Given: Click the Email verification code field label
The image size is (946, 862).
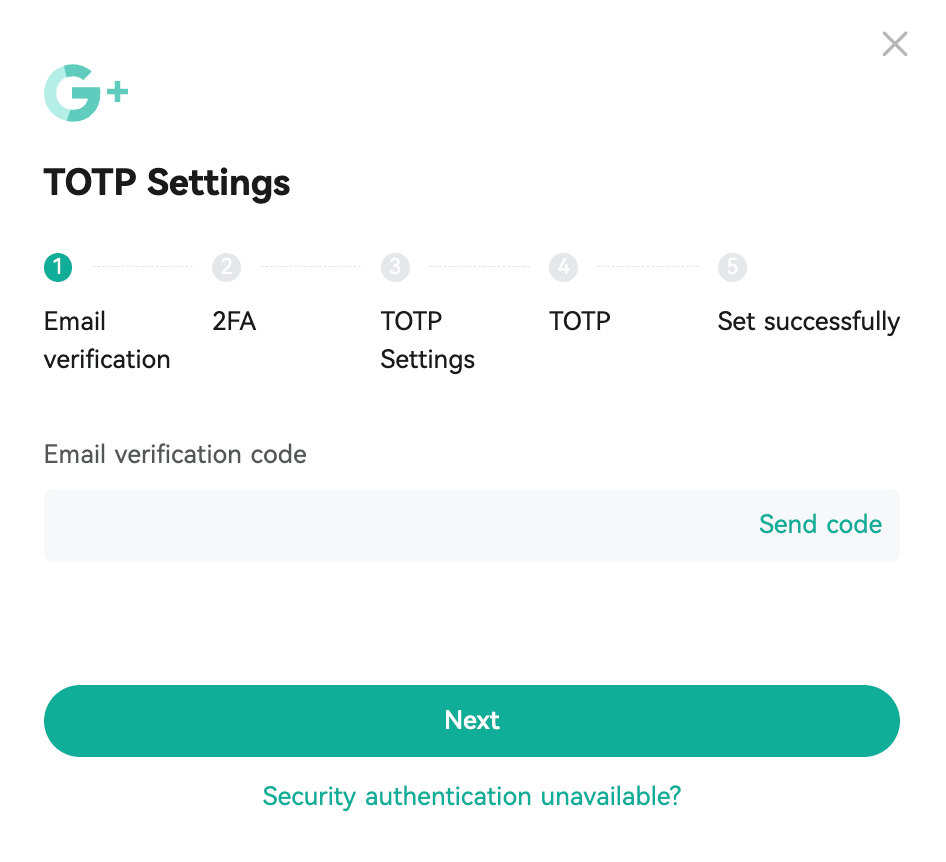Looking at the screenshot, I should pyautogui.click(x=175, y=454).
